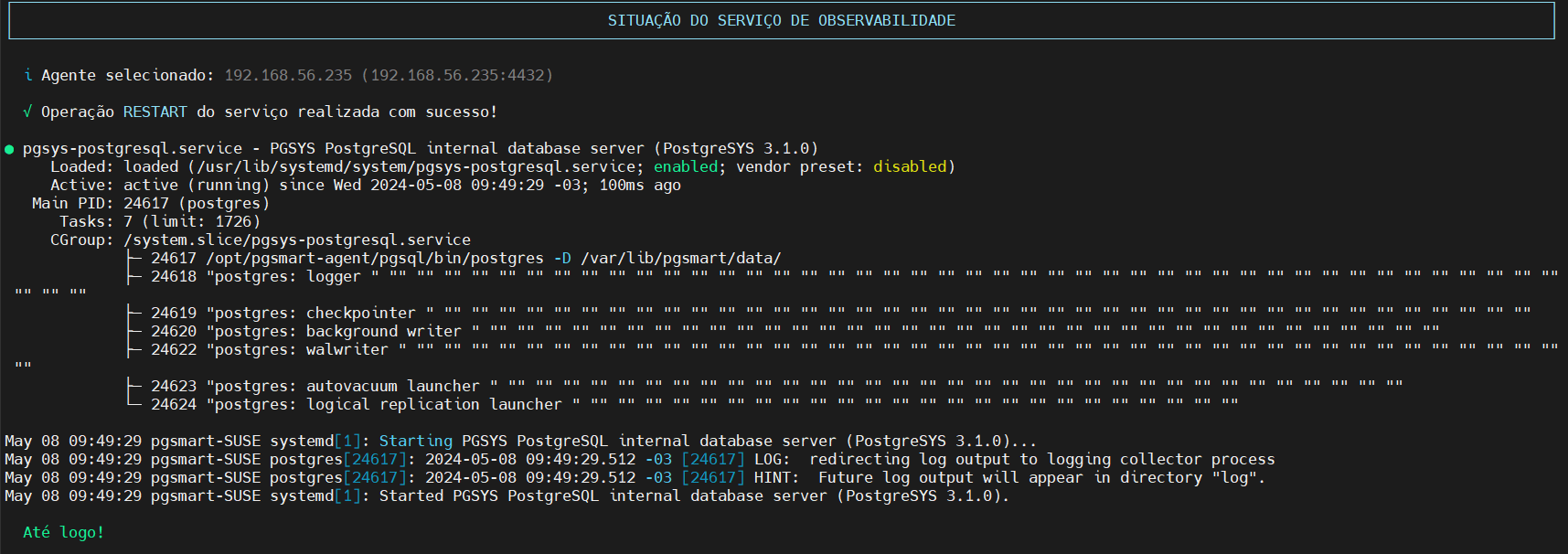Click the Até logo! farewell text
The width and height of the screenshot is (1568, 554).
64,532
